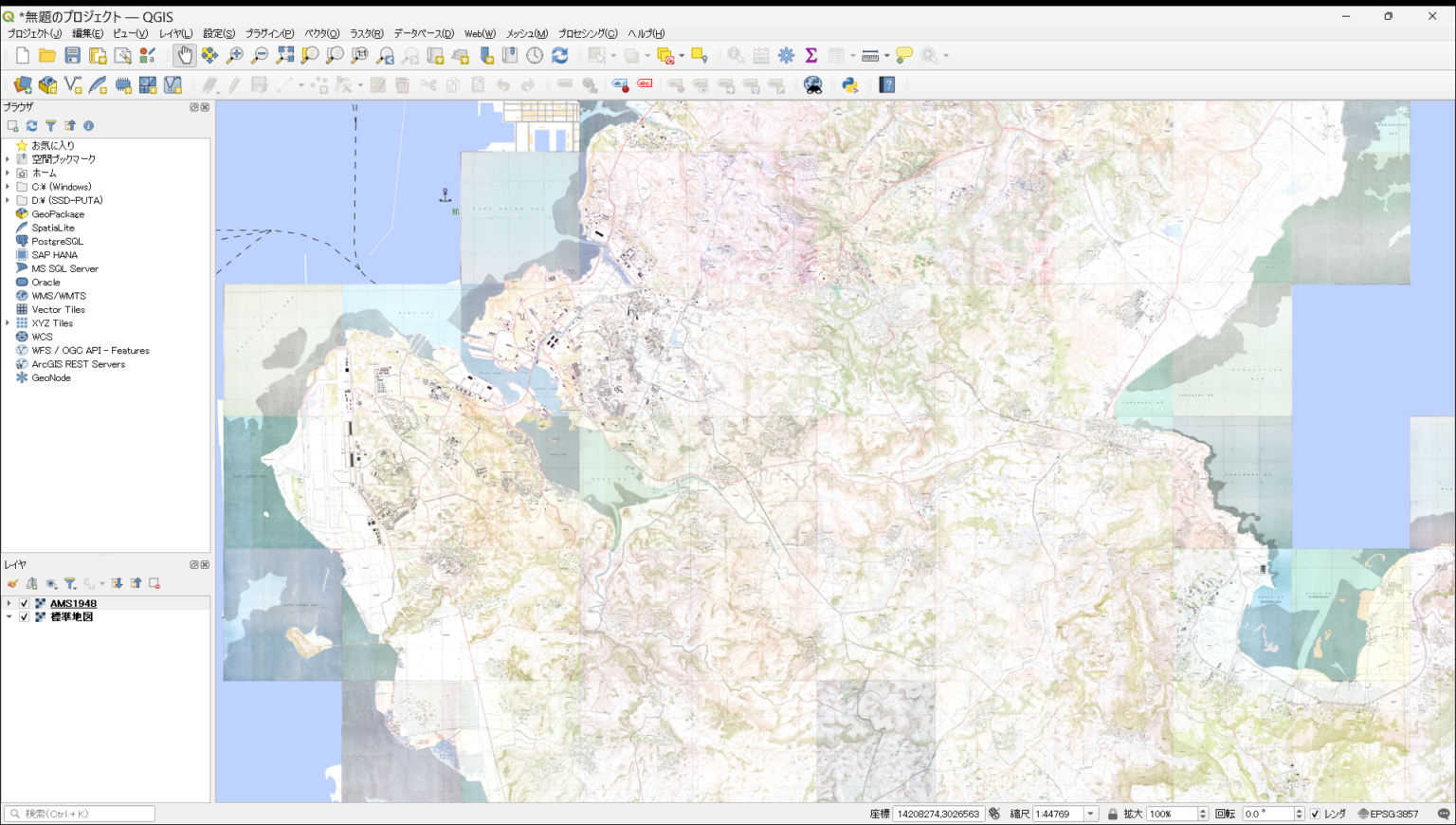The width and height of the screenshot is (1456, 825).
Task: Open the New GeoPackage Layer icon
Action: (x=47, y=84)
